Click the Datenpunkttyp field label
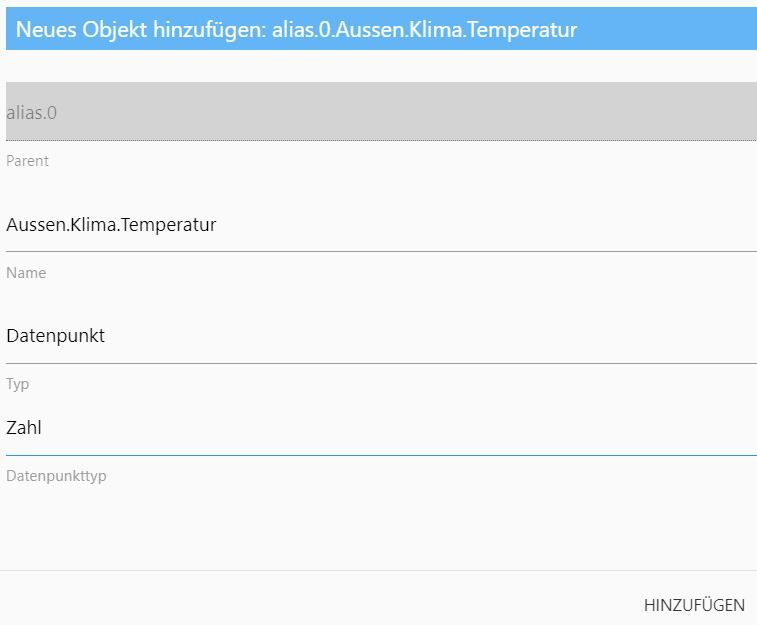This screenshot has width=757, height=625. (56, 476)
